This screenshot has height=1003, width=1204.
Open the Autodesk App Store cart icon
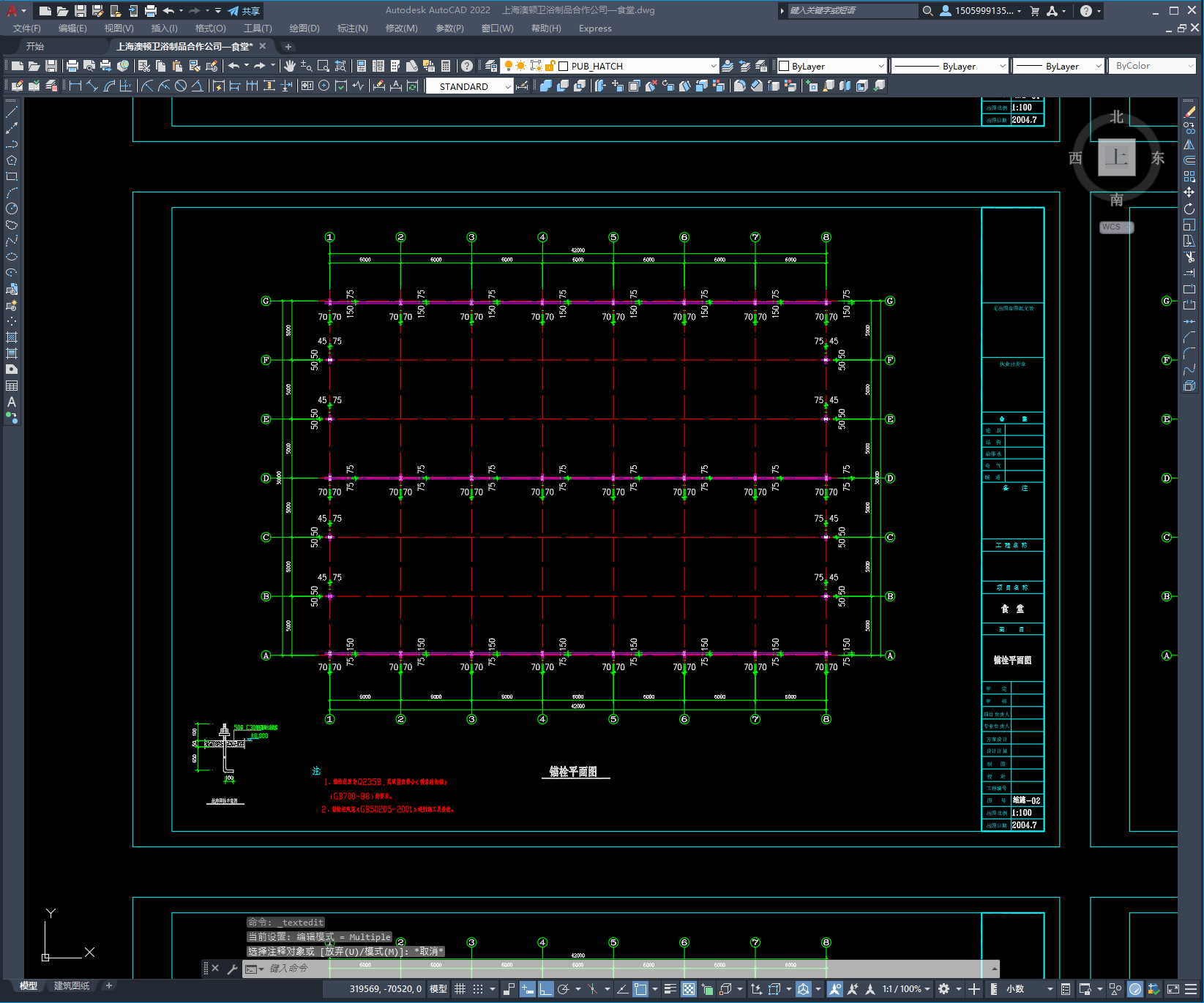pos(1035,11)
